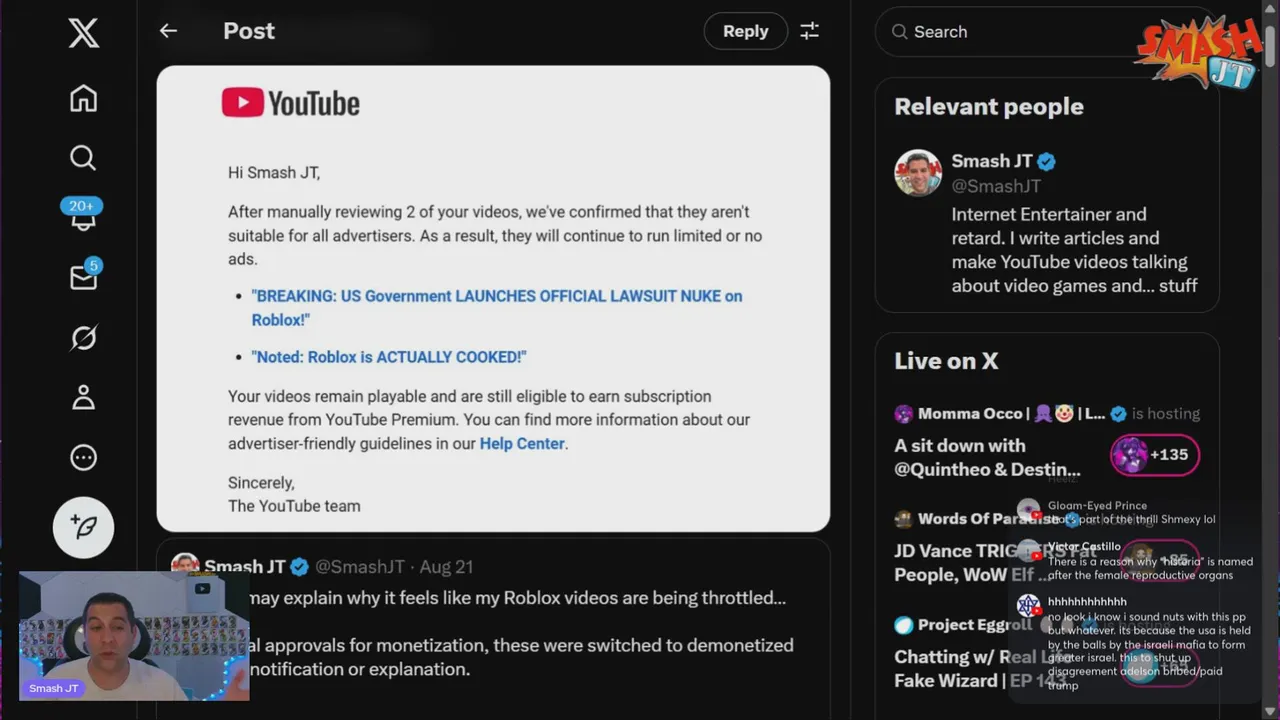This screenshot has width=1280, height=720.
Task: Click the Smash JT webcam overlay
Action: point(133,636)
